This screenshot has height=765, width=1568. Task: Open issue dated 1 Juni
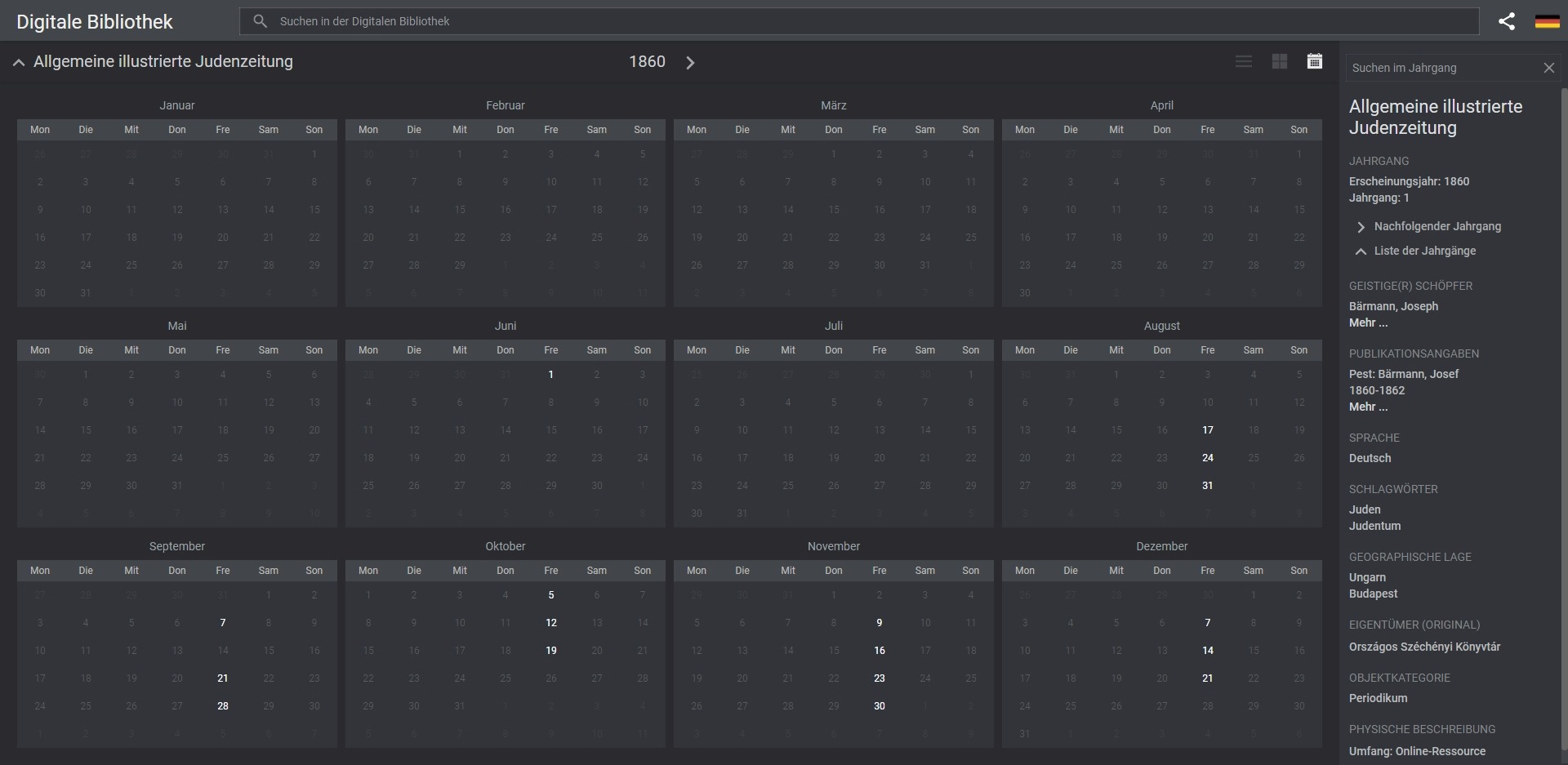tap(551, 375)
